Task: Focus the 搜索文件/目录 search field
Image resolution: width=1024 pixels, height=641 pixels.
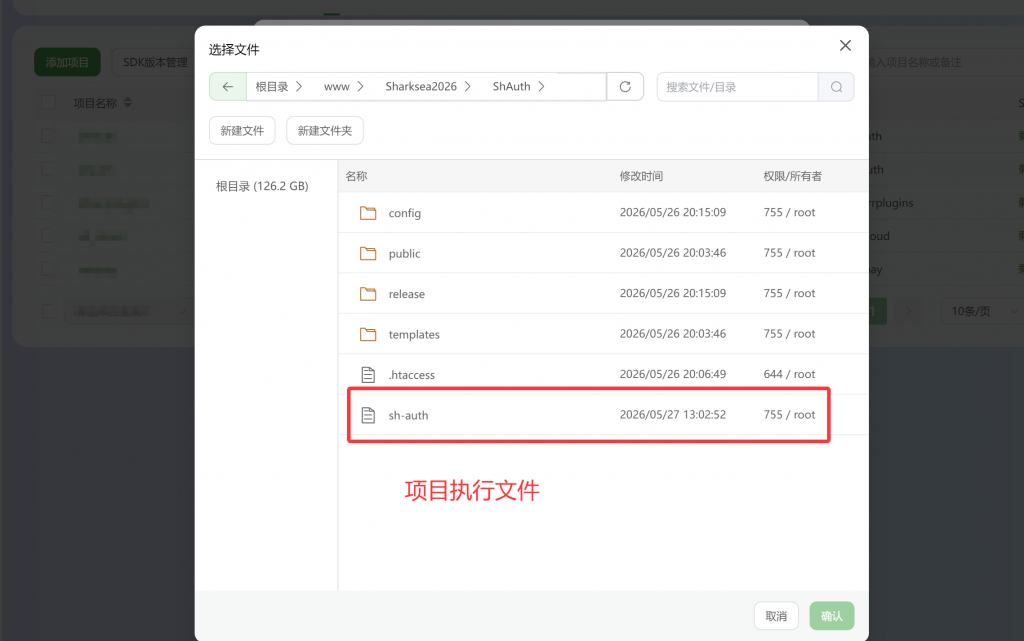Action: click(737, 87)
